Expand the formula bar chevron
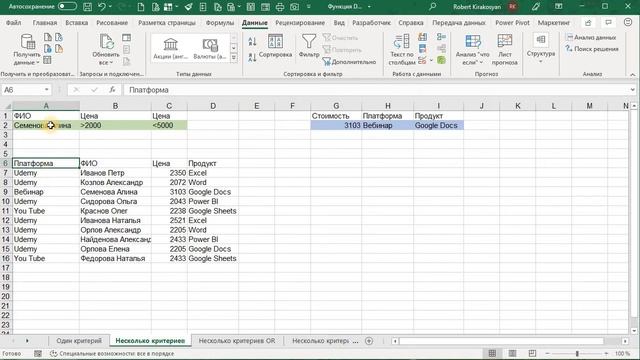Image resolution: width=640 pixels, height=360 pixels. (x=632, y=90)
